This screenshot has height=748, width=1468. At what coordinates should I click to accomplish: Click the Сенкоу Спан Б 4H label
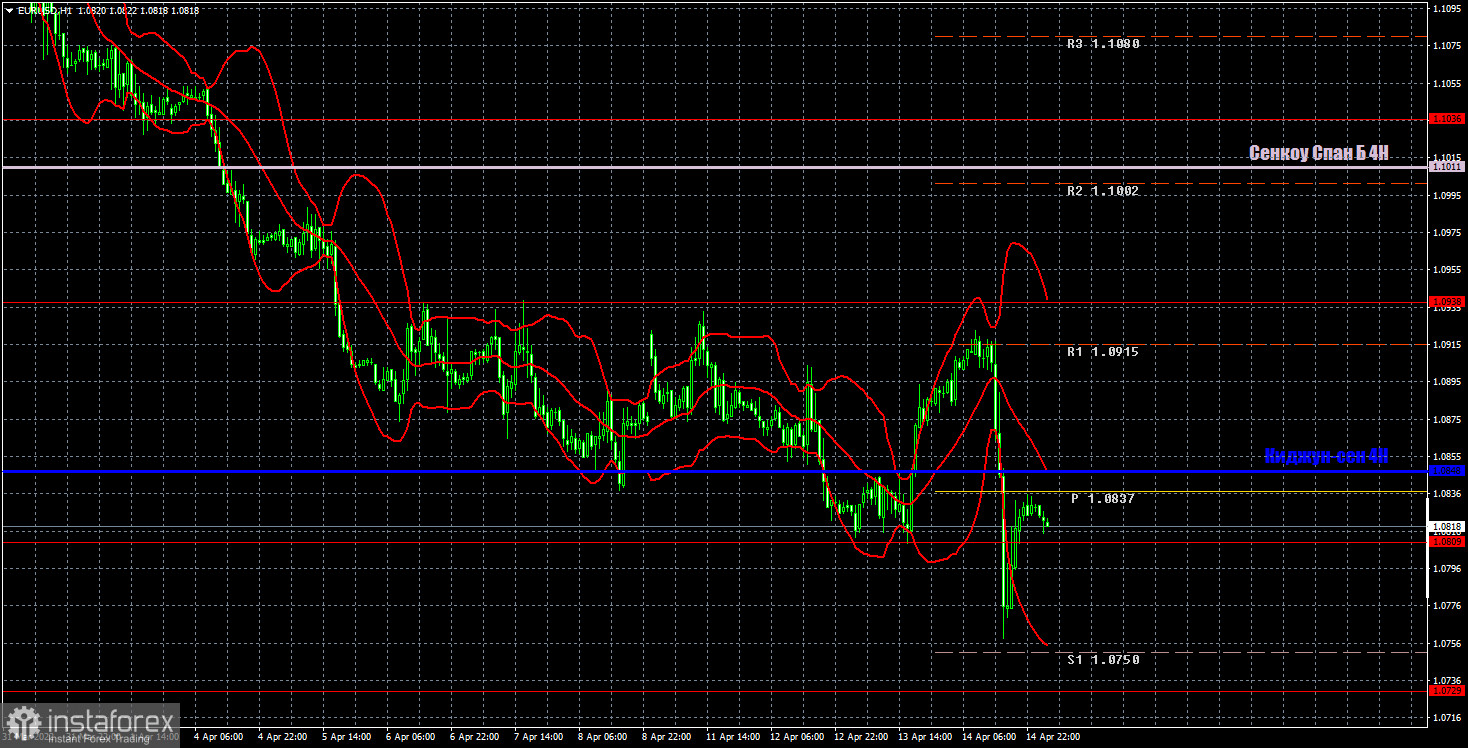click(1318, 153)
